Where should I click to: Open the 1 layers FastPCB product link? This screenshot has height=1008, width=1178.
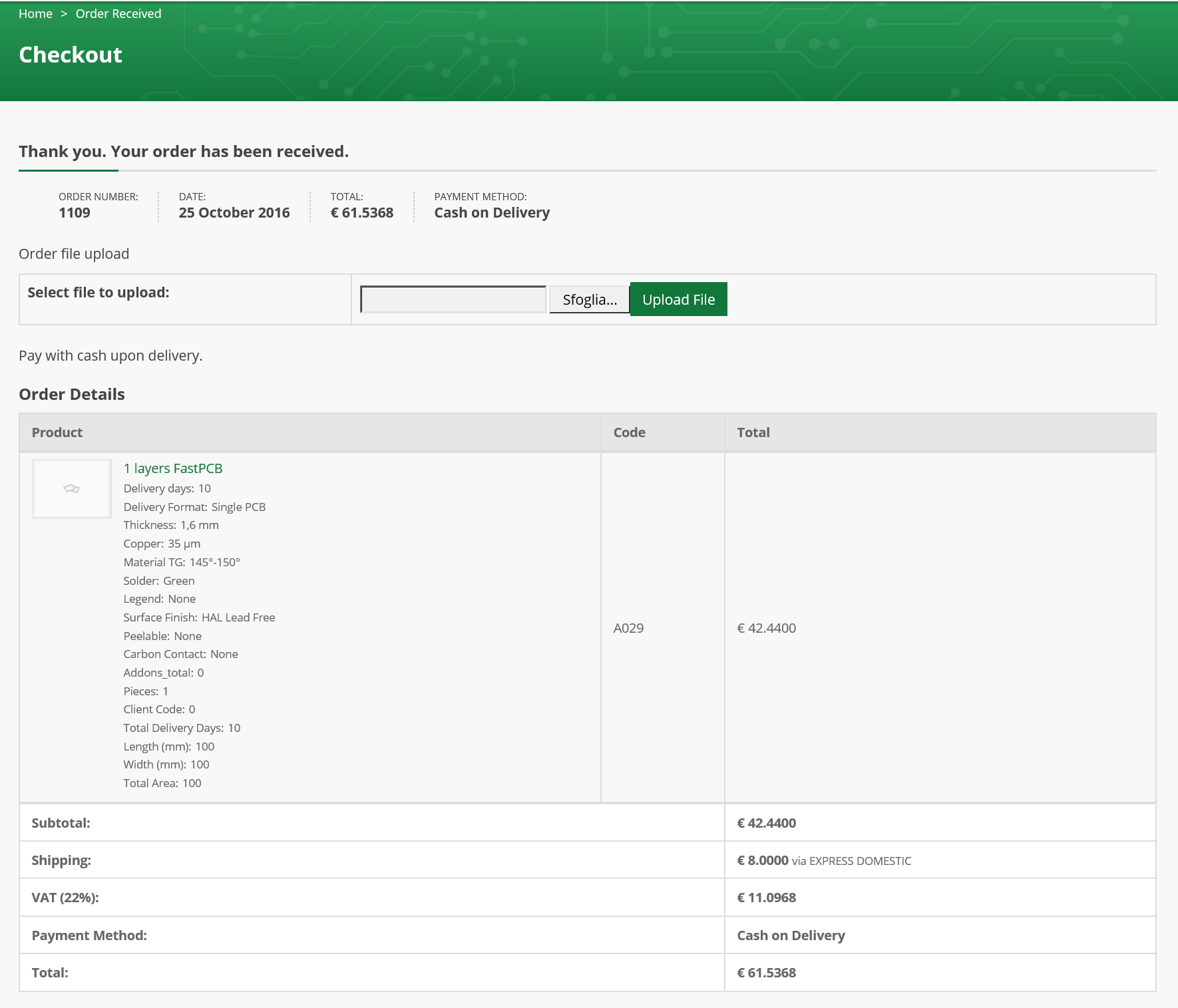[x=173, y=468]
